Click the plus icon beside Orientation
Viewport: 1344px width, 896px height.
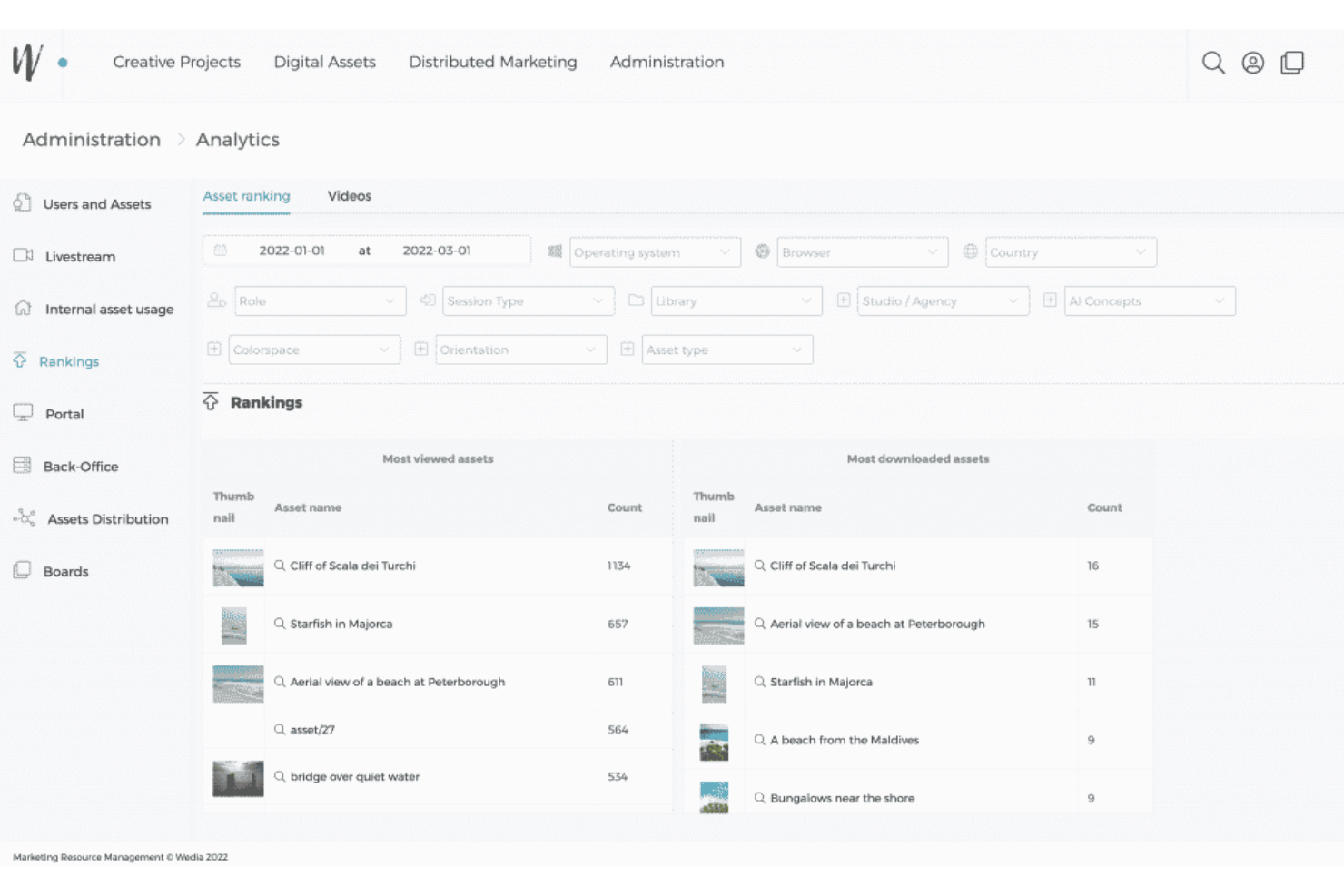click(420, 349)
